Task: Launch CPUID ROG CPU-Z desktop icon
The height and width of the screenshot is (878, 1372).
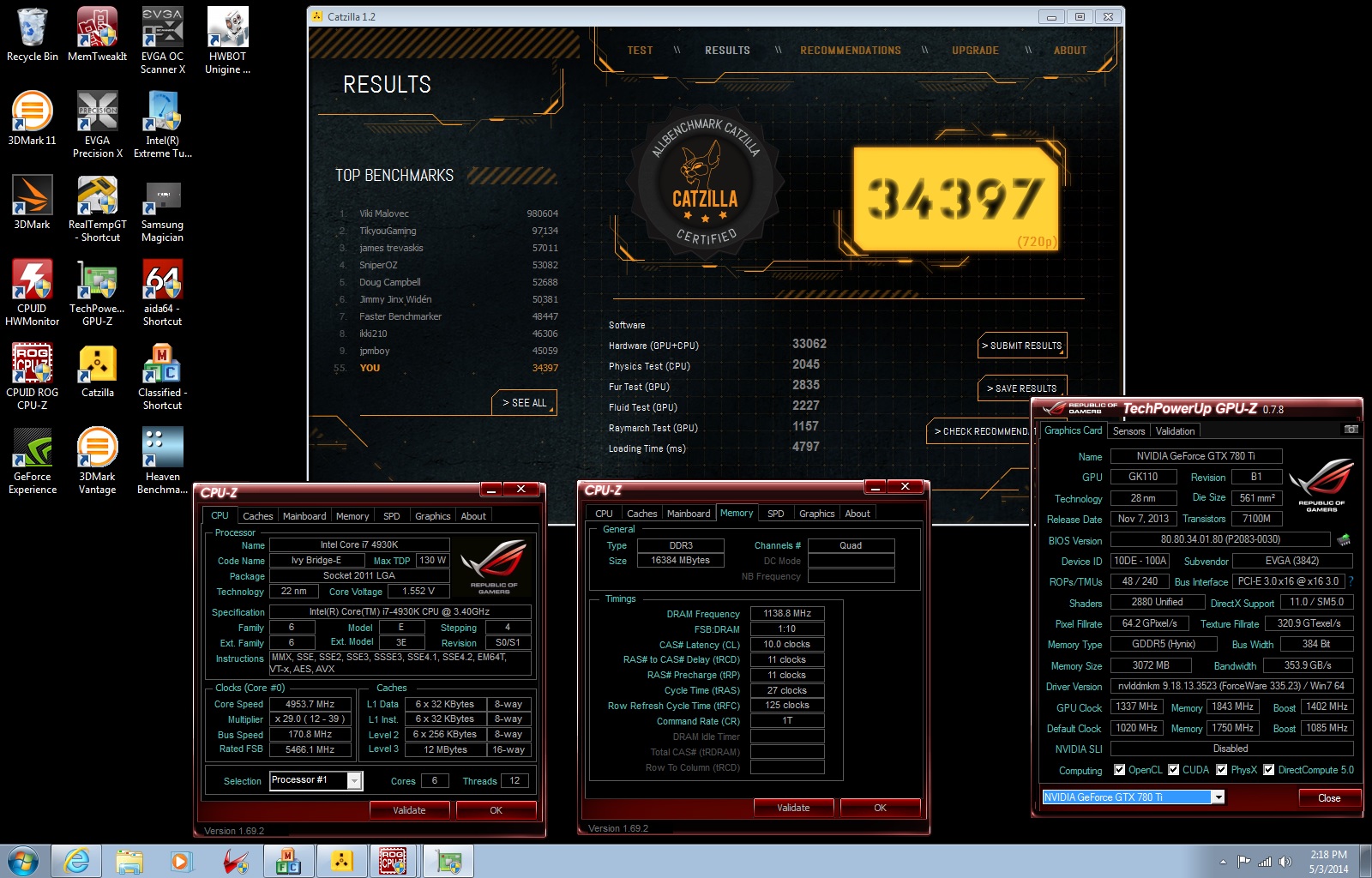Action: pos(33,376)
